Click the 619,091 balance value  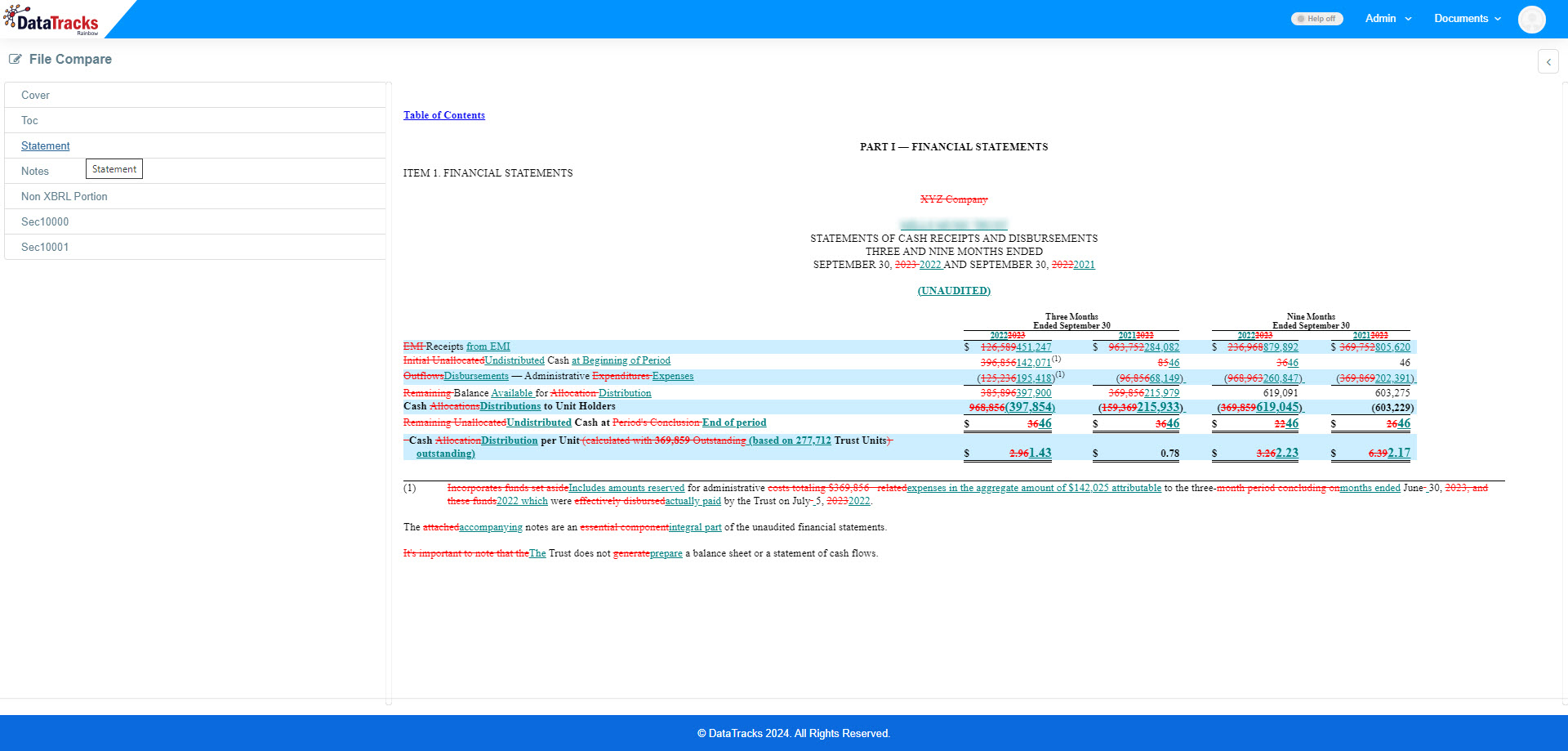[x=1281, y=393]
